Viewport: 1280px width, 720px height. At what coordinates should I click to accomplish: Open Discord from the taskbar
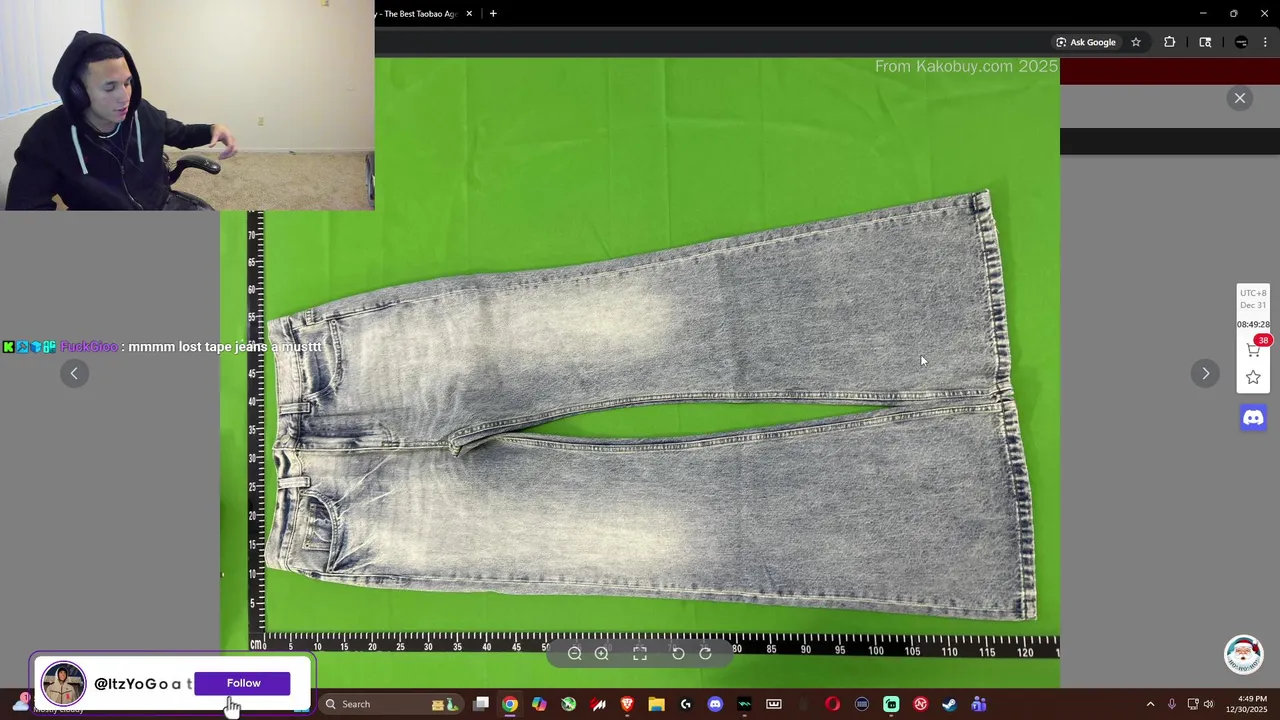pos(715,704)
